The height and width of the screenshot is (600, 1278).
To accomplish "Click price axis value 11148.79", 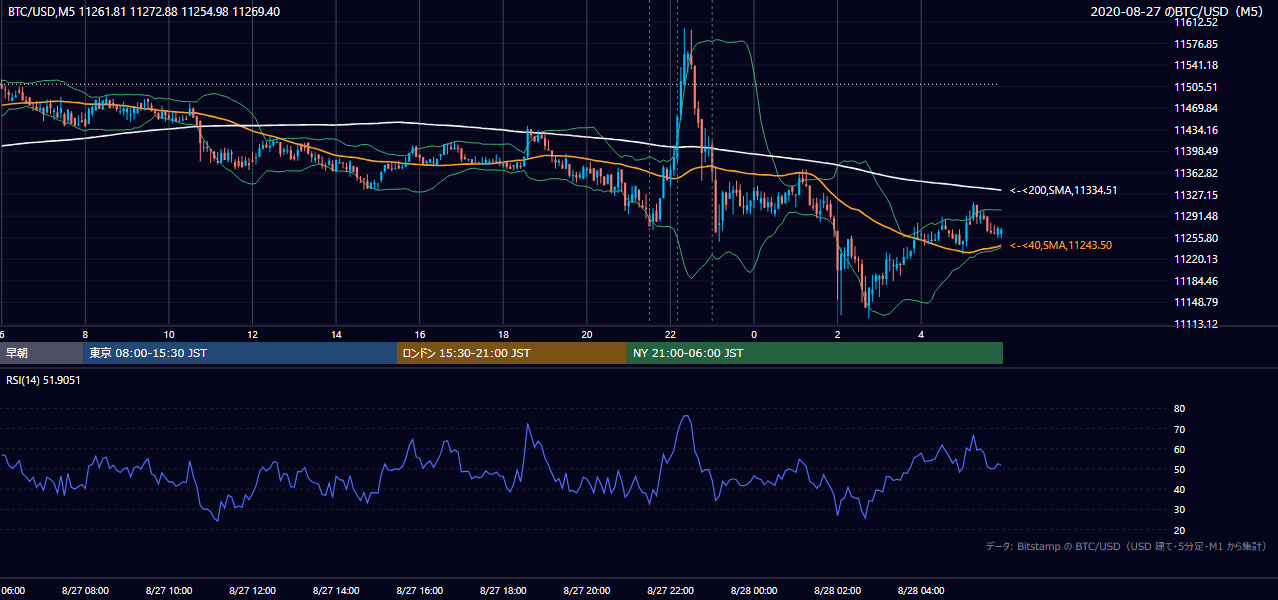I will pos(1197,302).
